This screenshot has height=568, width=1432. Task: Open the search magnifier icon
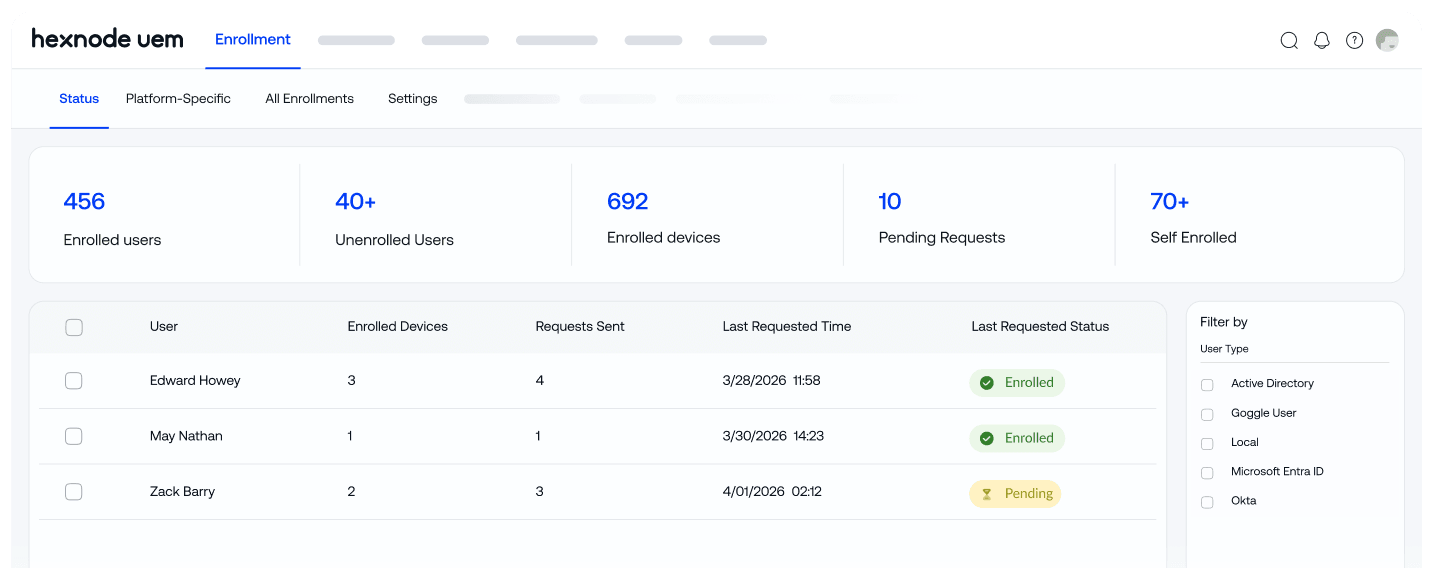[1289, 41]
